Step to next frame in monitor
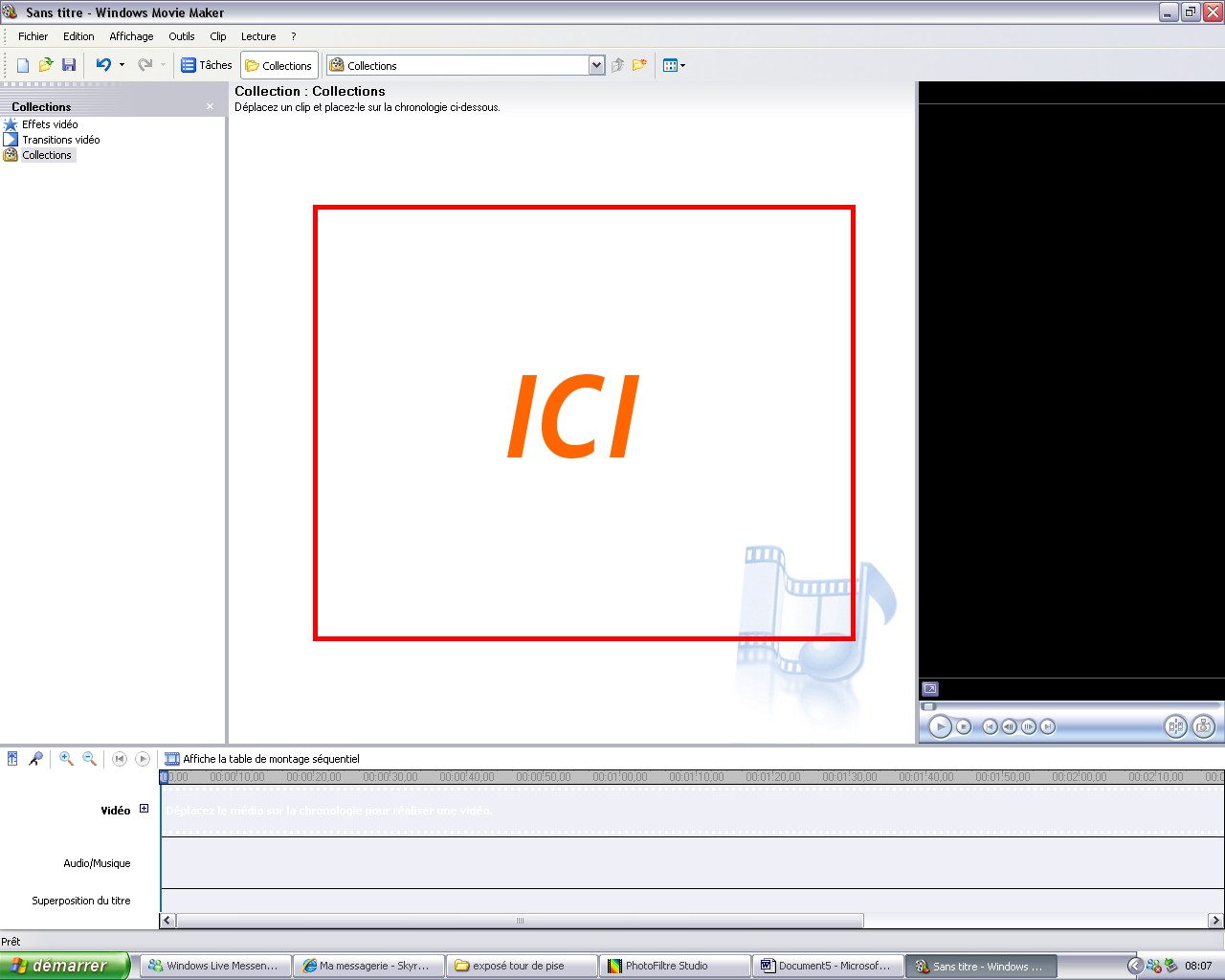Viewport: 1225px width, 980px height. click(x=1029, y=727)
